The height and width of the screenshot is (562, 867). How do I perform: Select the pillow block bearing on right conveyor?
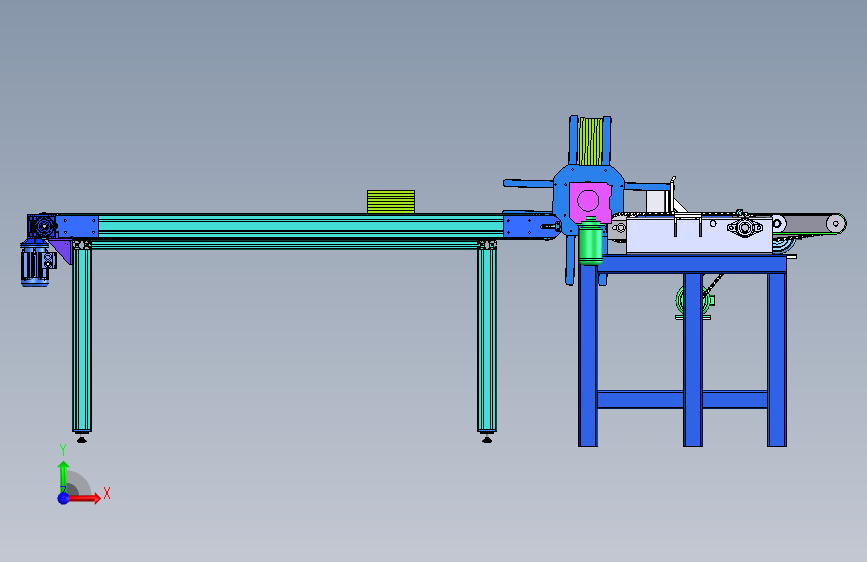(745, 226)
